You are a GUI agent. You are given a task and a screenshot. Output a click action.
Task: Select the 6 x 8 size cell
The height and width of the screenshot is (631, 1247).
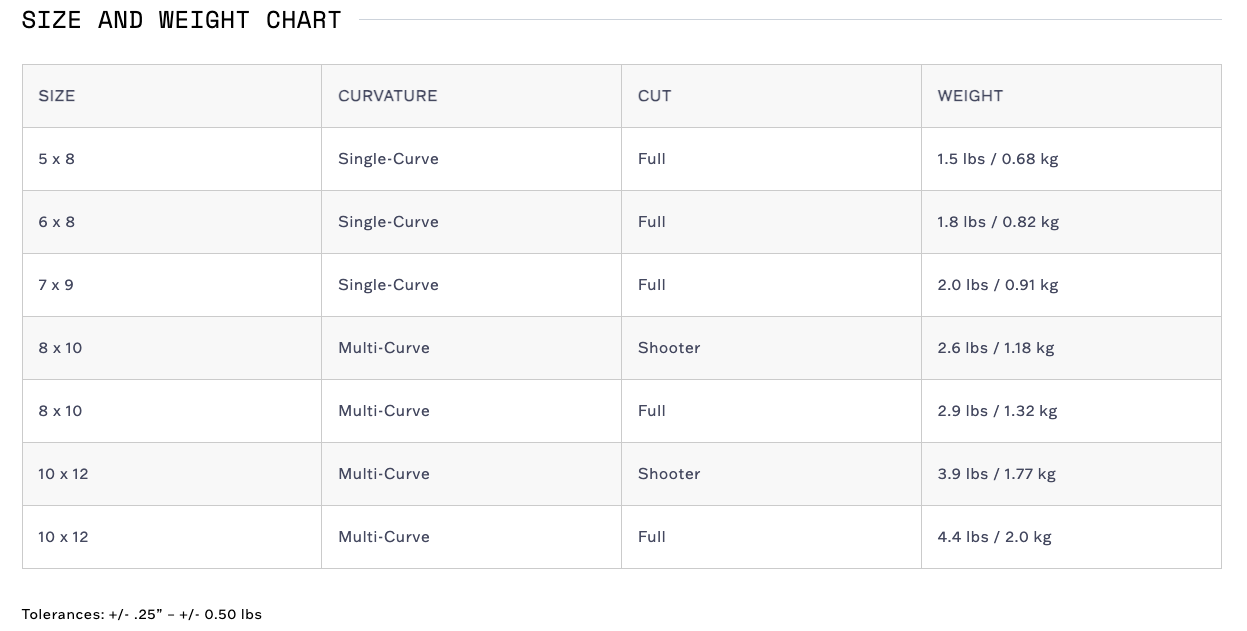coord(57,222)
